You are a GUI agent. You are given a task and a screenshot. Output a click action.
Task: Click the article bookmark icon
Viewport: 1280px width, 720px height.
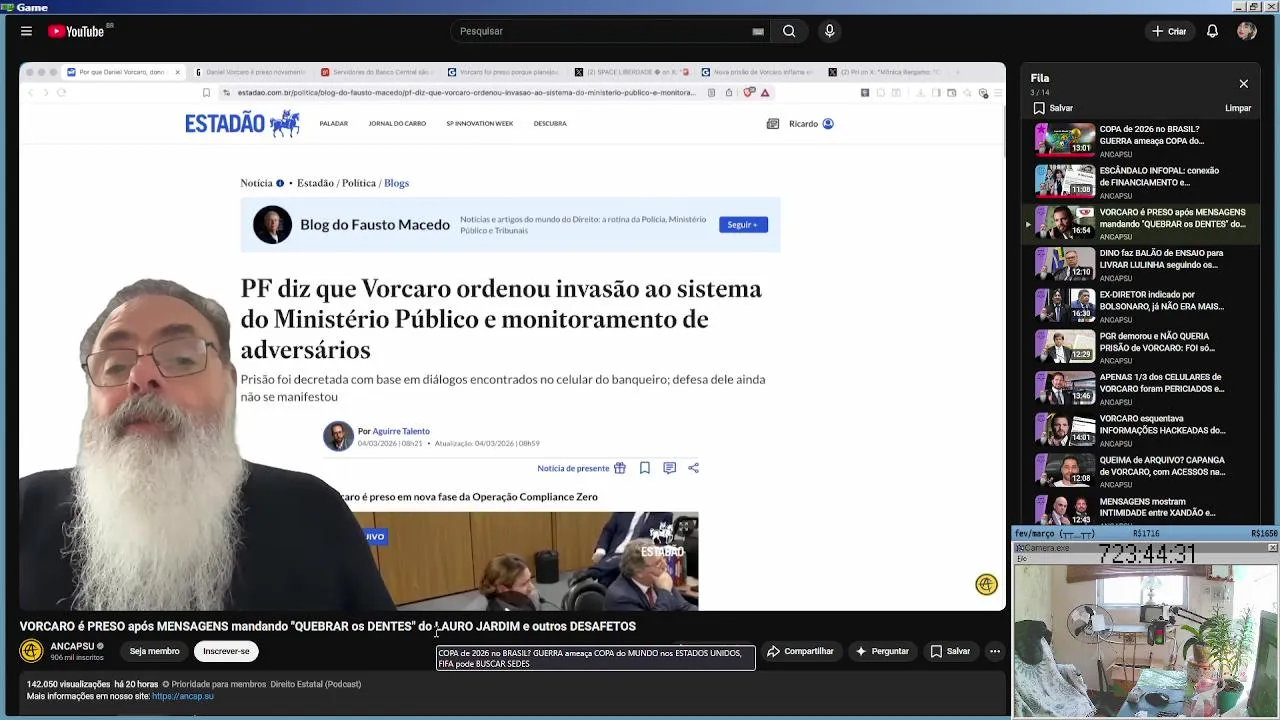645,468
